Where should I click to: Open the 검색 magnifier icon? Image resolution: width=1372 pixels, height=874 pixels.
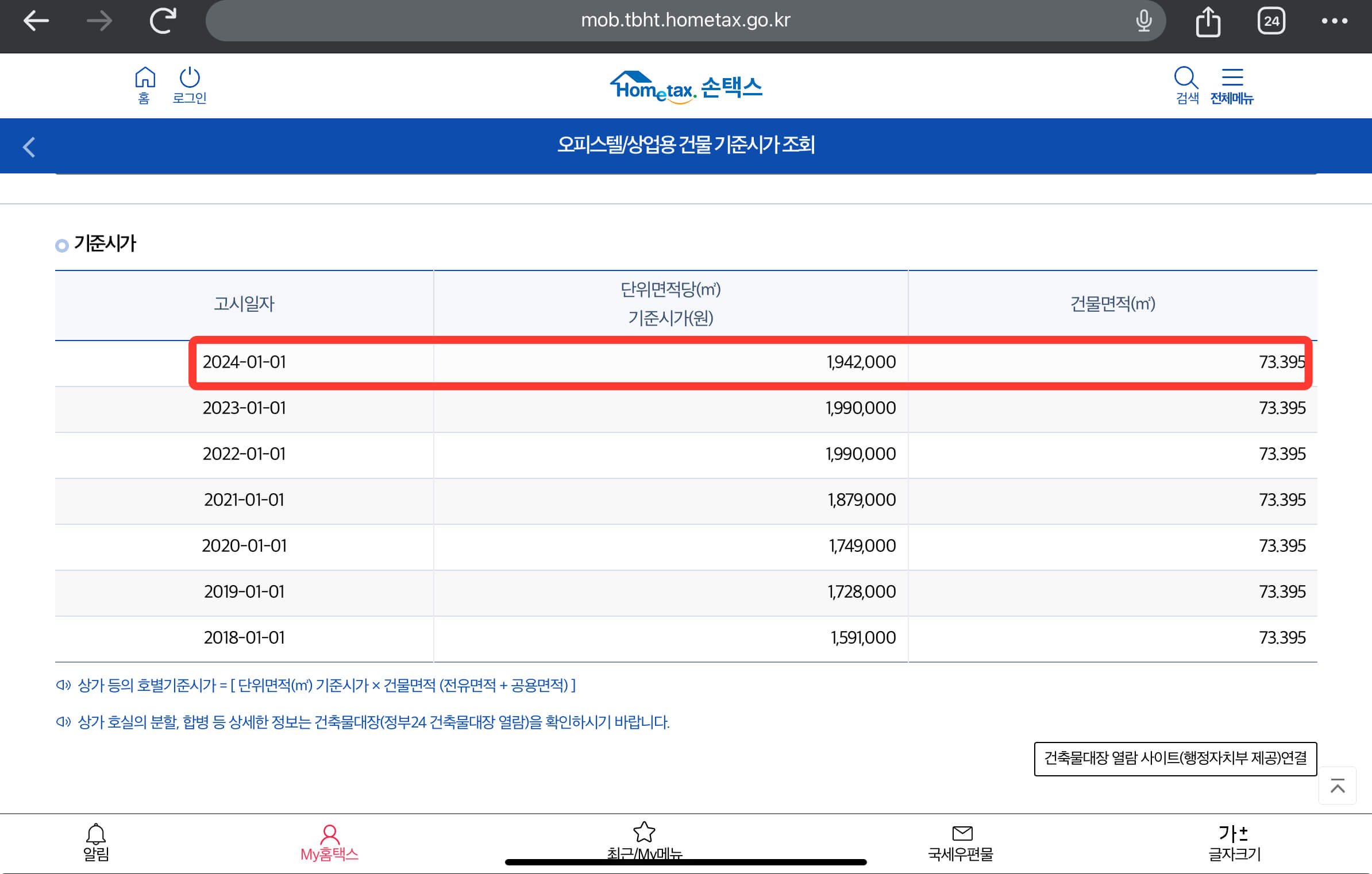1186,85
